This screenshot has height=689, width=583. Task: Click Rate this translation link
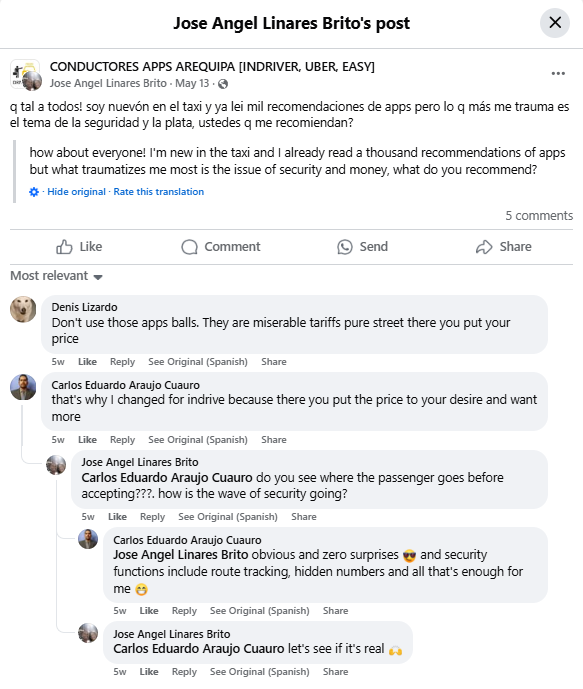(x=159, y=192)
